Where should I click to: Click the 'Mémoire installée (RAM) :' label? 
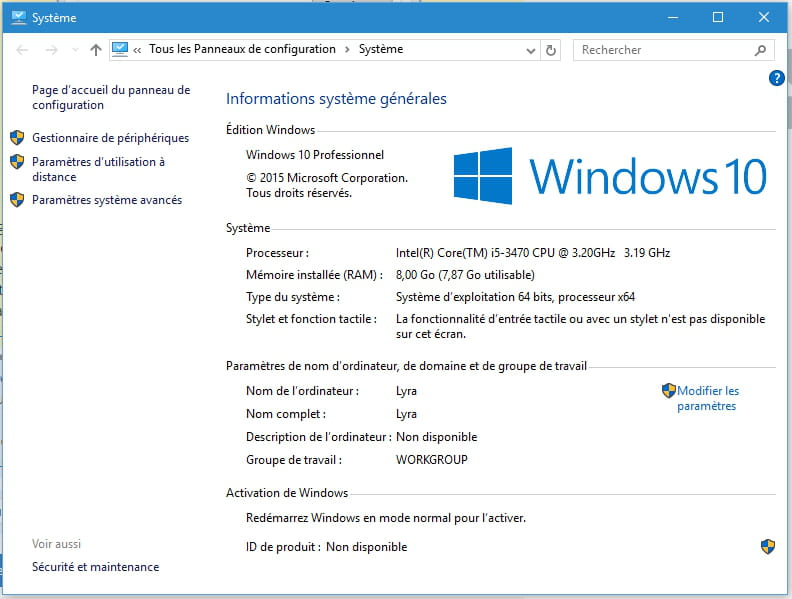pos(314,275)
